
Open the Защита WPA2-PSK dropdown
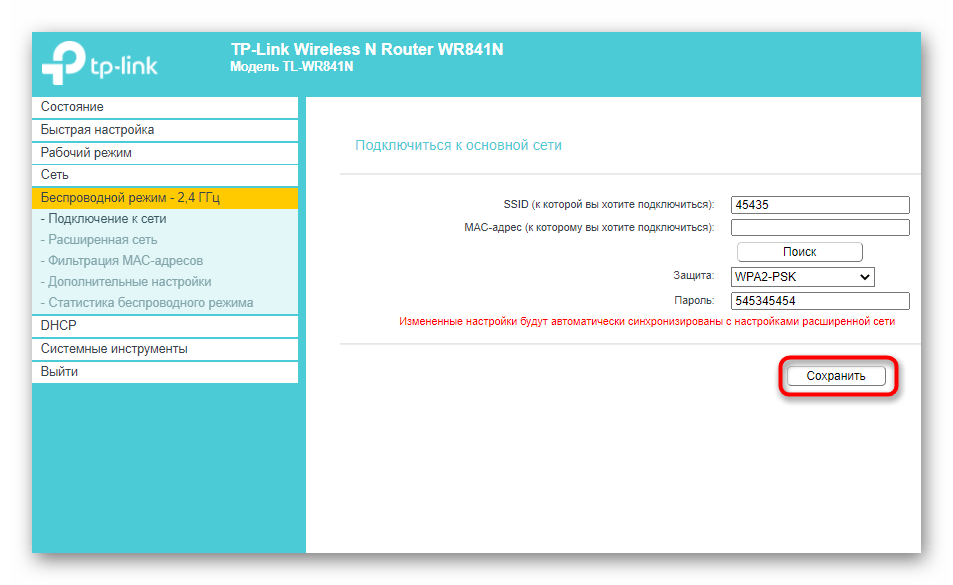(x=803, y=277)
